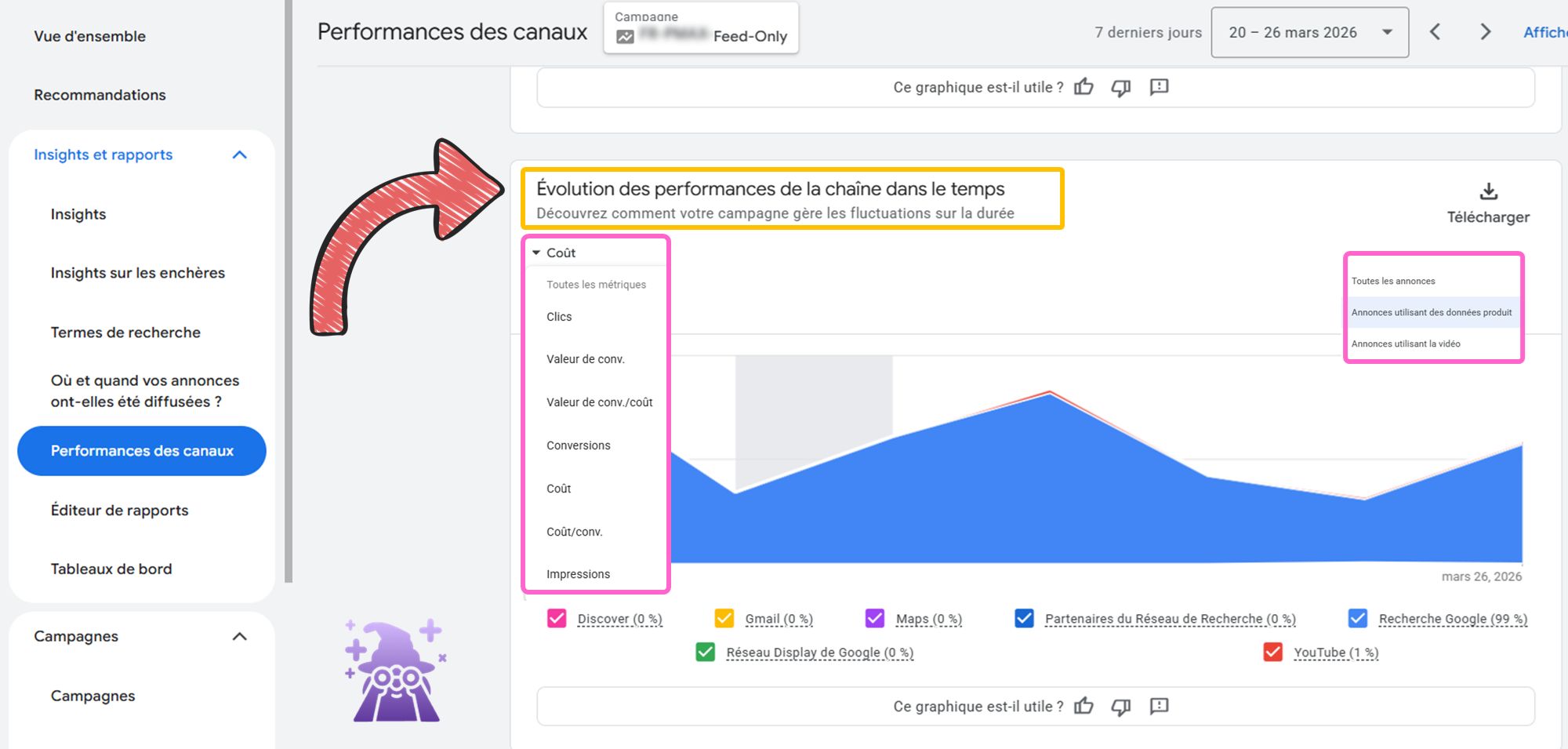Choose Annonces utilisant la vidéo option
1568x749 pixels.
(1406, 344)
